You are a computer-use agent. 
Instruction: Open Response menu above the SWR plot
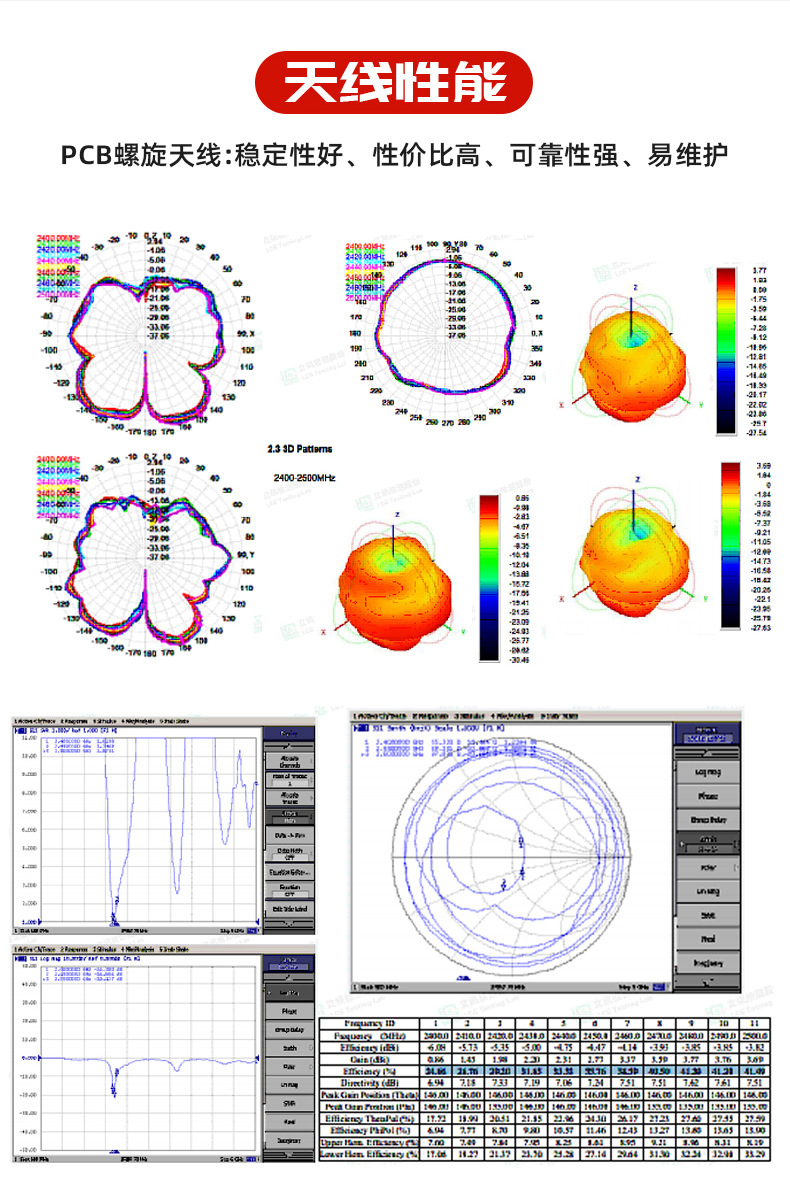pos(73,721)
